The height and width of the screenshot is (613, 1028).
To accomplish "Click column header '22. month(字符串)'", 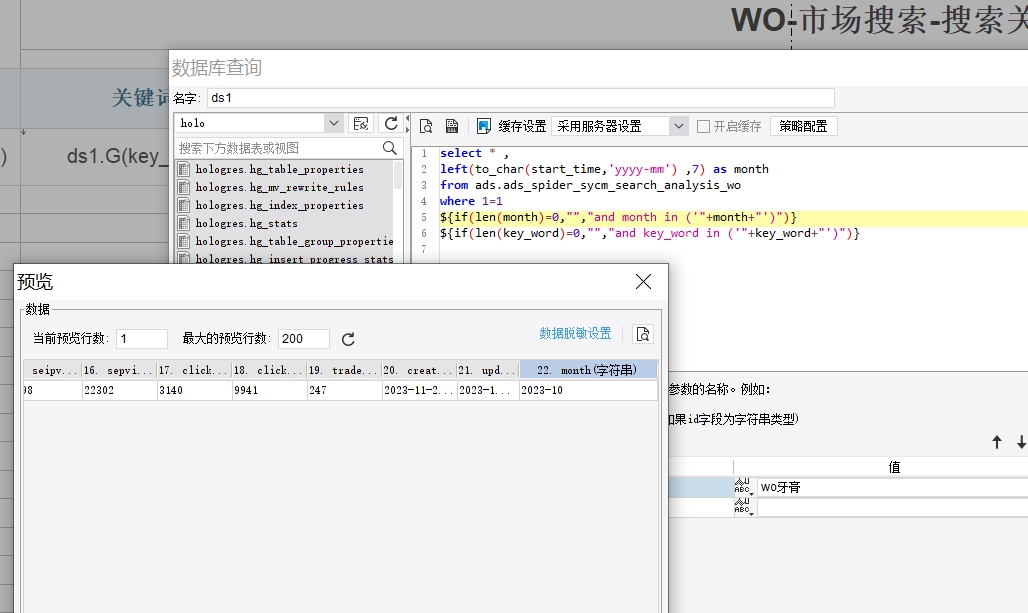I will click(588, 370).
